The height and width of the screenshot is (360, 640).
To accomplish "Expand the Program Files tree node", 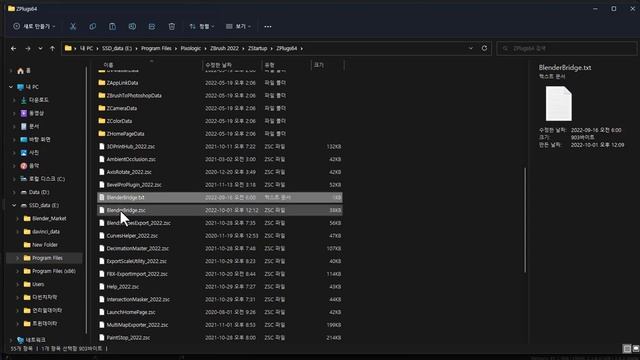I will coord(18,258).
